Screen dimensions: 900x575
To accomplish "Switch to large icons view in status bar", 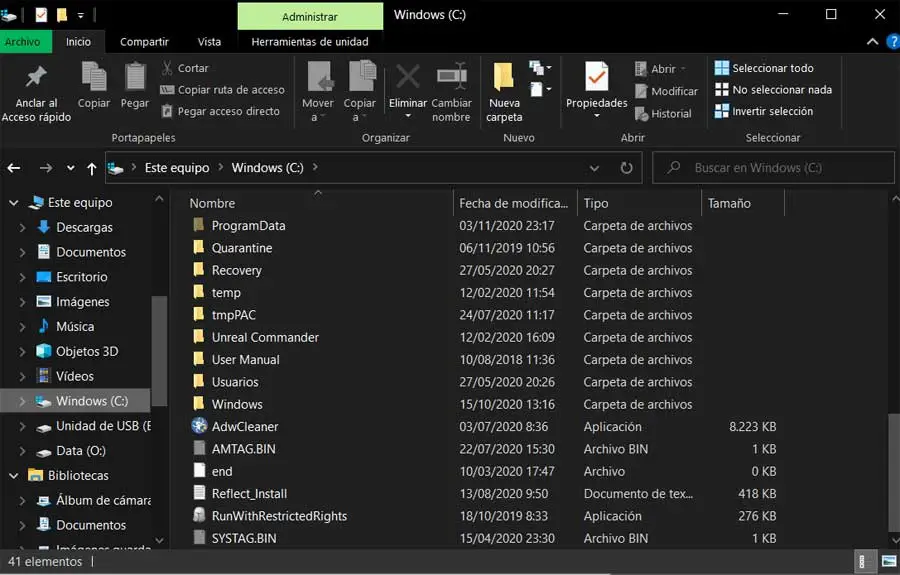I will (x=889, y=562).
